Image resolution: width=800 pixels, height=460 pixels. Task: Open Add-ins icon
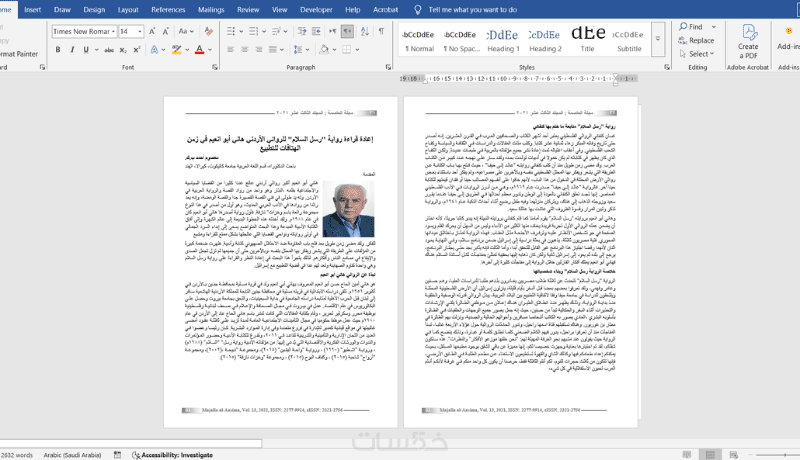click(788, 38)
